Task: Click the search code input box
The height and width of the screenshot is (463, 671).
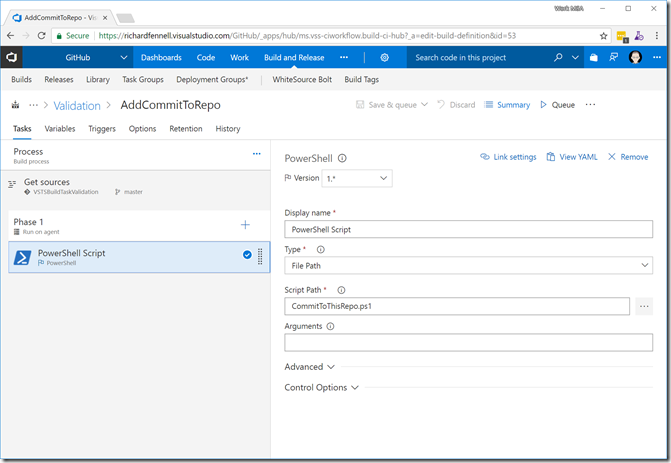Action: pyautogui.click(x=479, y=57)
